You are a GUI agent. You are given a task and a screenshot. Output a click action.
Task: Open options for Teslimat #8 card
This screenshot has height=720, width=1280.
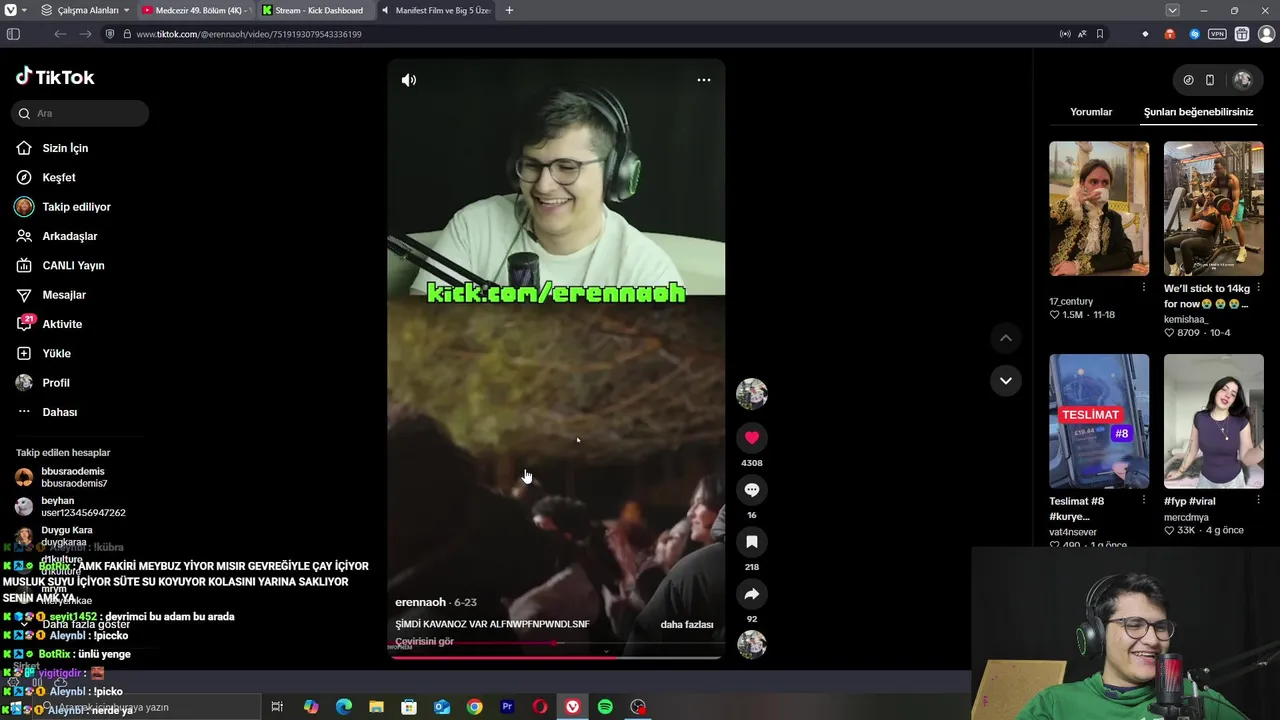(1144, 500)
